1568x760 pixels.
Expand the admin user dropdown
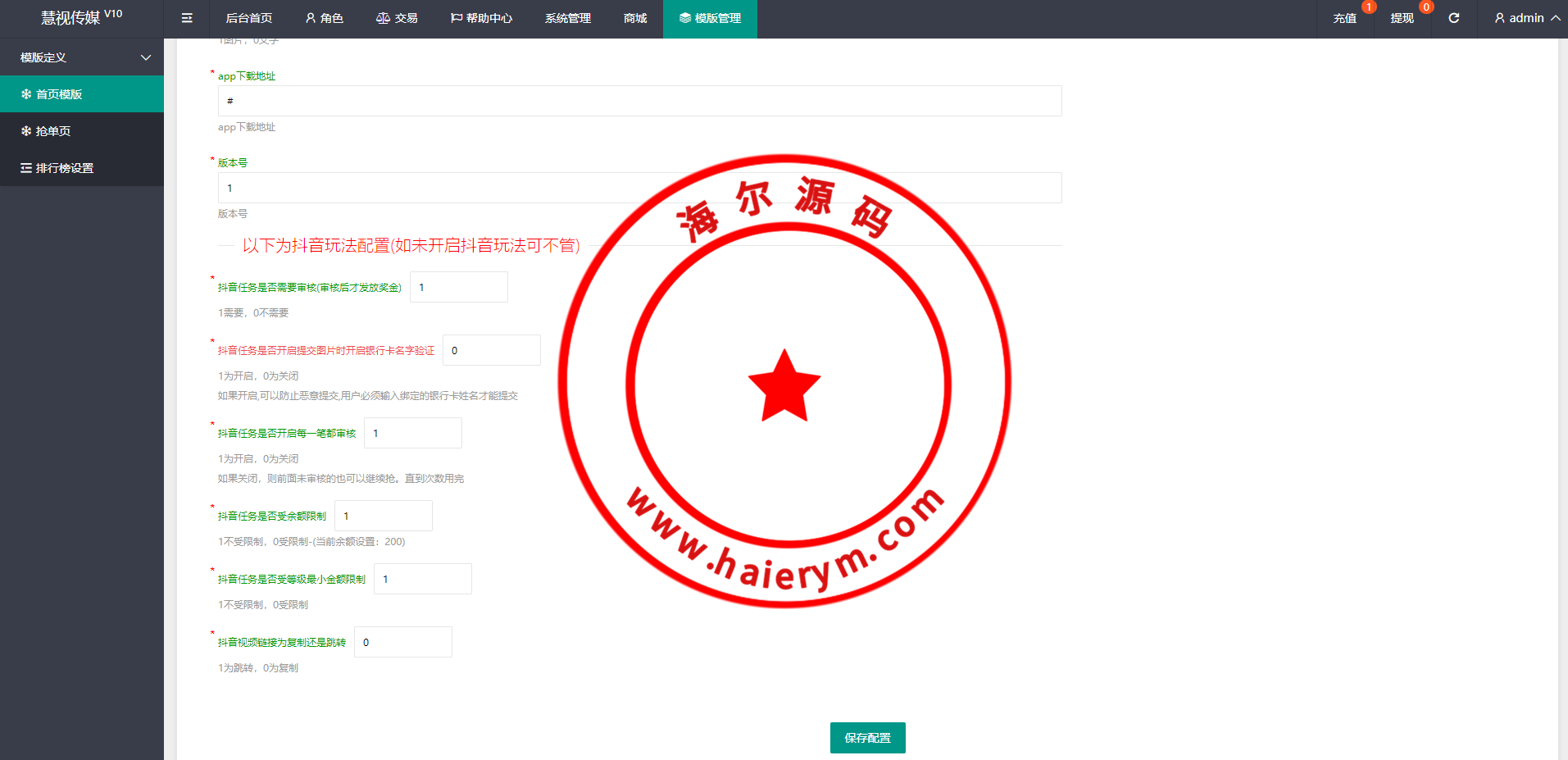(x=1526, y=18)
